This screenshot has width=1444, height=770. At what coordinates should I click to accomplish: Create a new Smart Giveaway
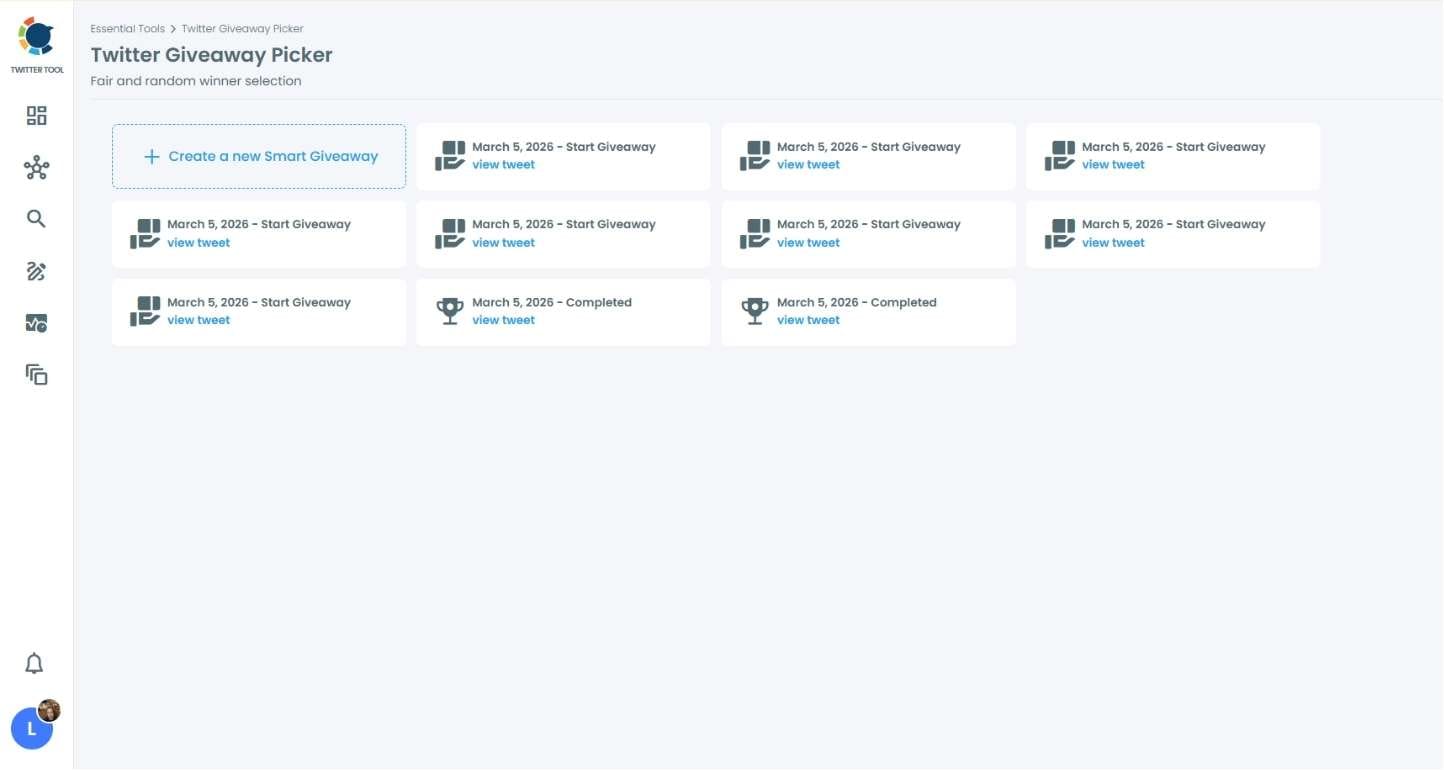point(273,156)
